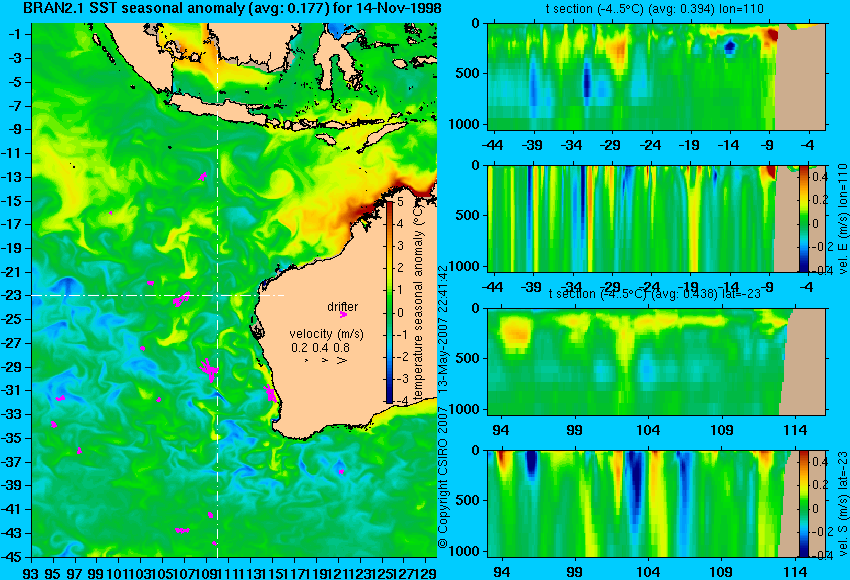Click the '0.2 0.4 0.8' velocity scale values
Screen dimensions: 850x580
click(x=320, y=347)
